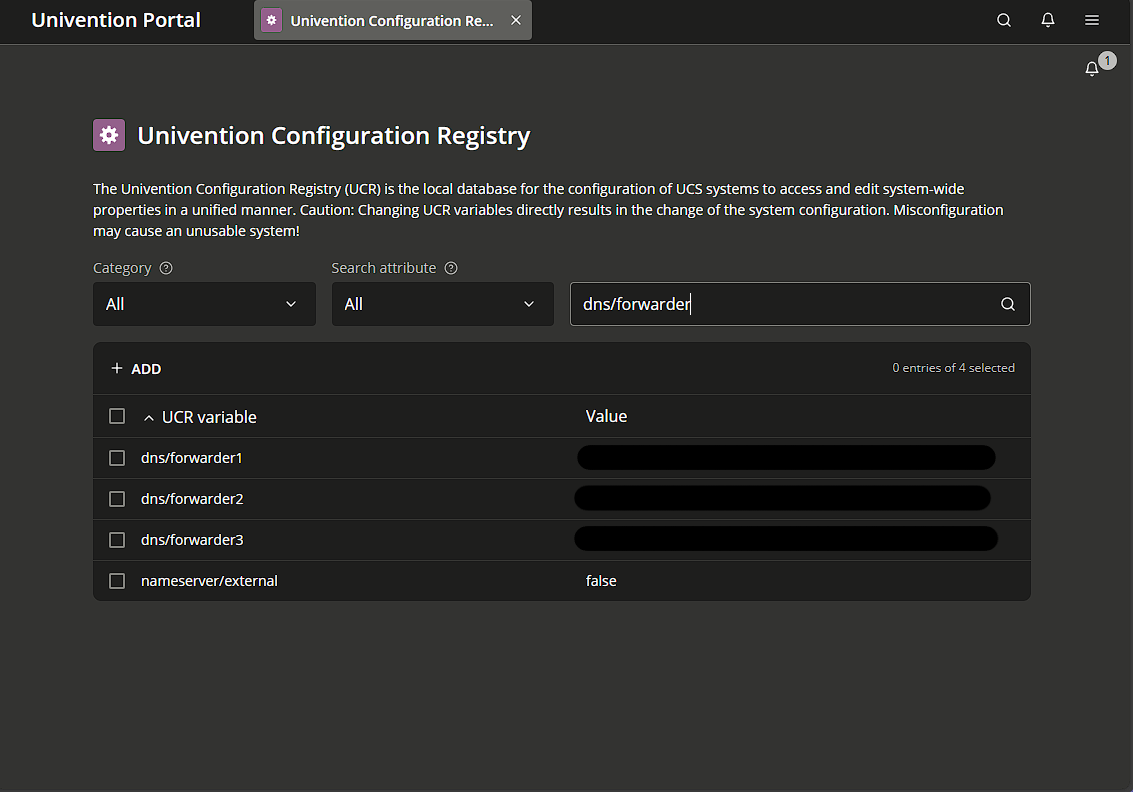Switch to Univention Configuration Re... tab
Image resolution: width=1133 pixels, height=792 pixels.
(392, 21)
